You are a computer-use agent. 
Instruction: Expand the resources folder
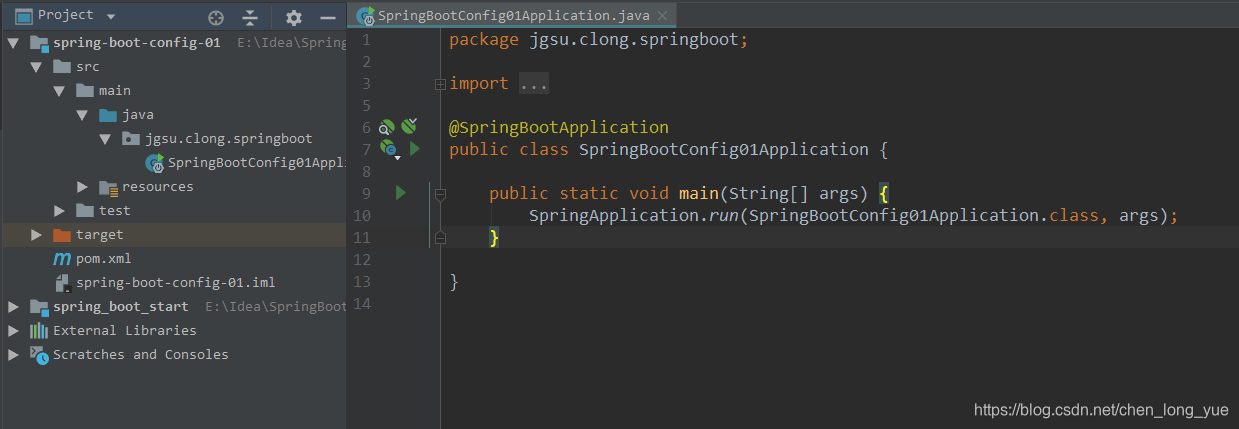83,187
